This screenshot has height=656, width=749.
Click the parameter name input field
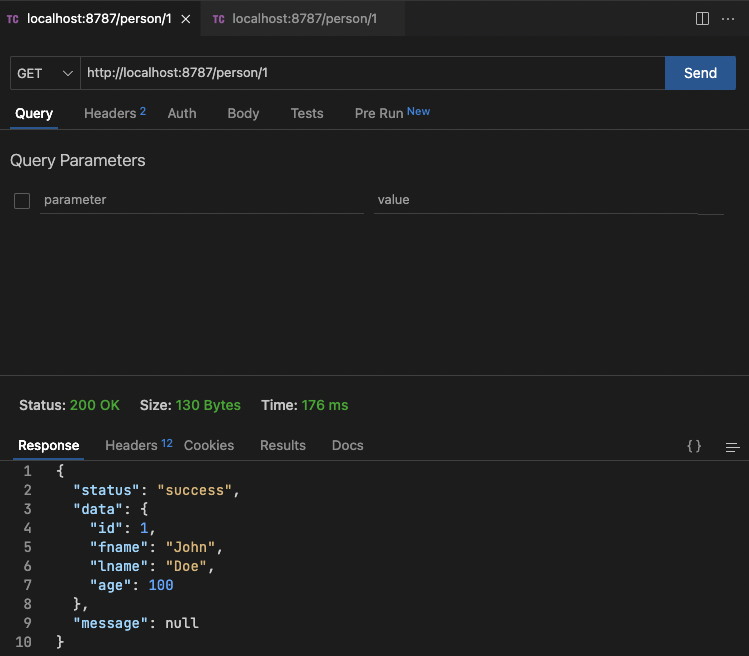click(x=202, y=200)
